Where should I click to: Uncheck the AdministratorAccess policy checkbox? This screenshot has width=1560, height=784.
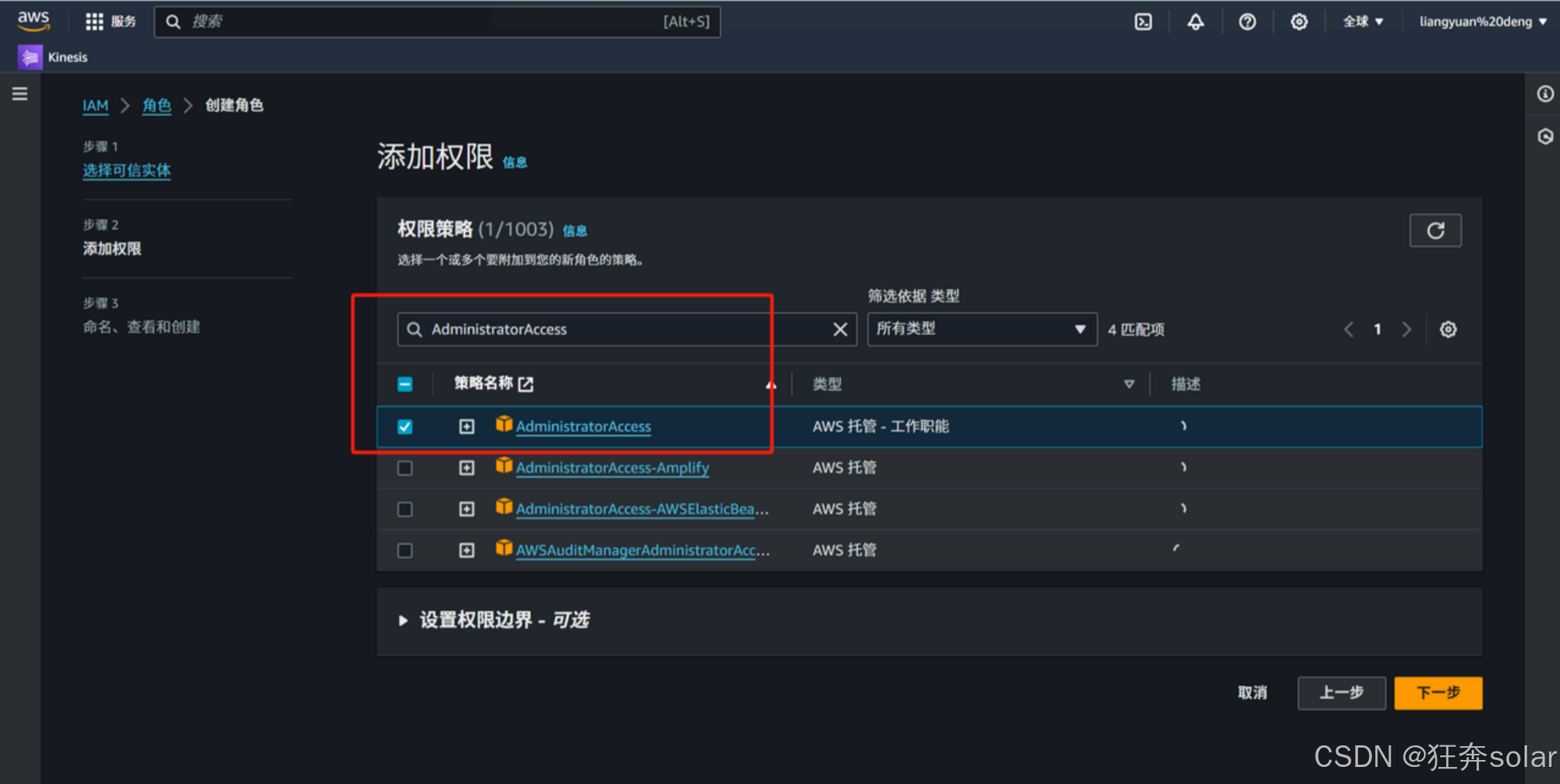pyautogui.click(x=405, y=427)
